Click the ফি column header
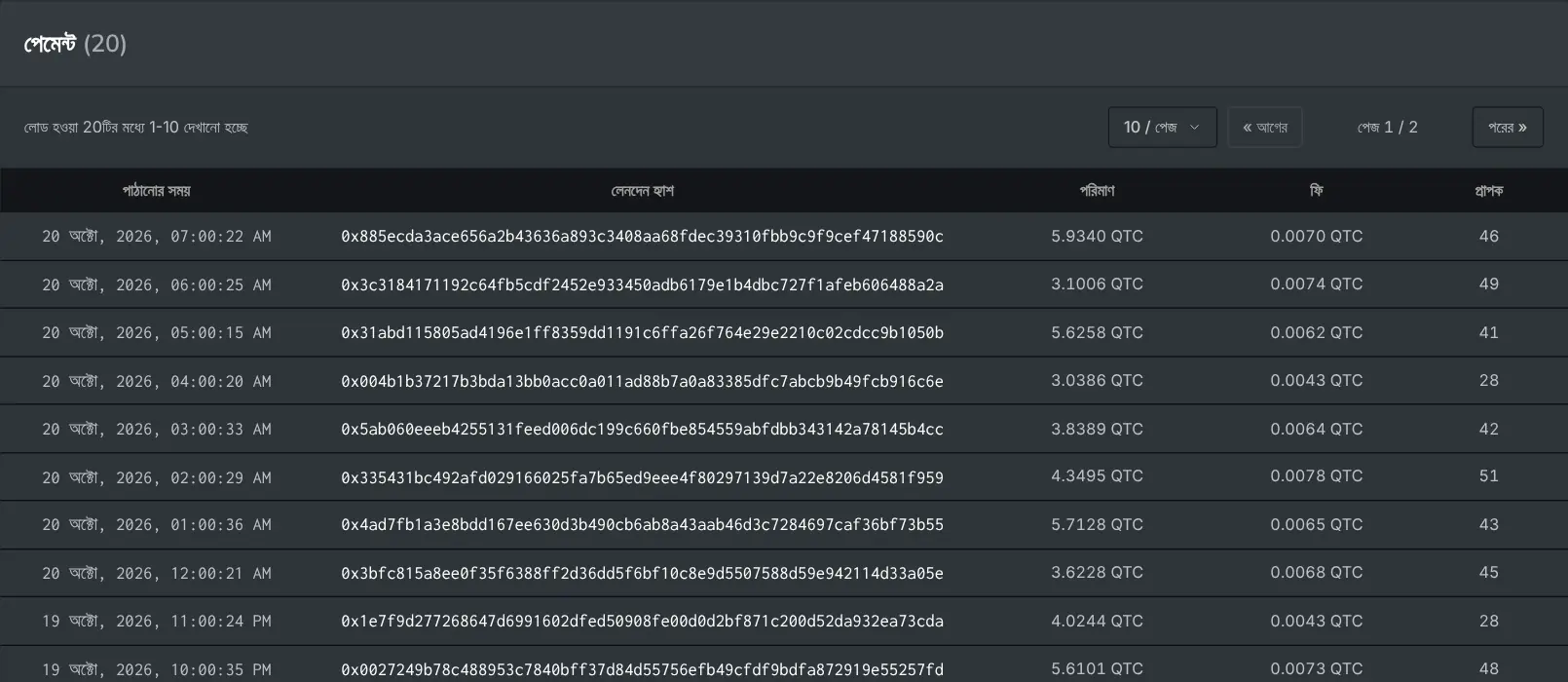Image resolution: width=1568 pixels, height=682 pixels. (1317, 191)
